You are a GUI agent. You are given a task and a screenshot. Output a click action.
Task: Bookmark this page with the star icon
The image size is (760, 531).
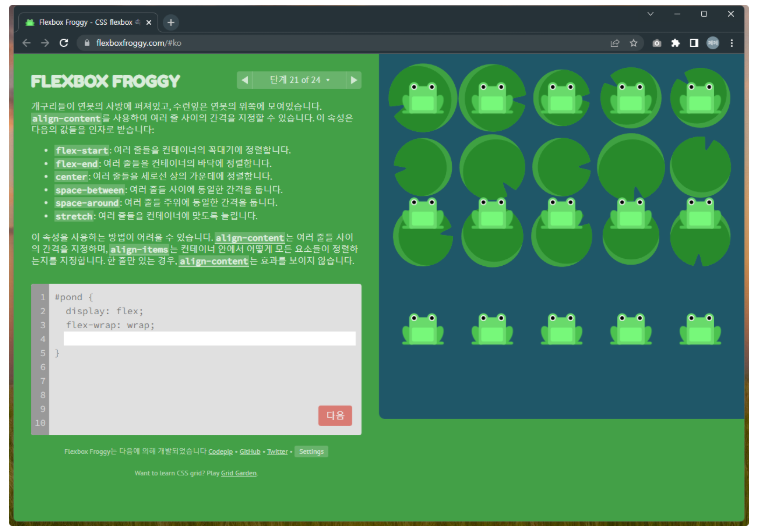[633, 43]
